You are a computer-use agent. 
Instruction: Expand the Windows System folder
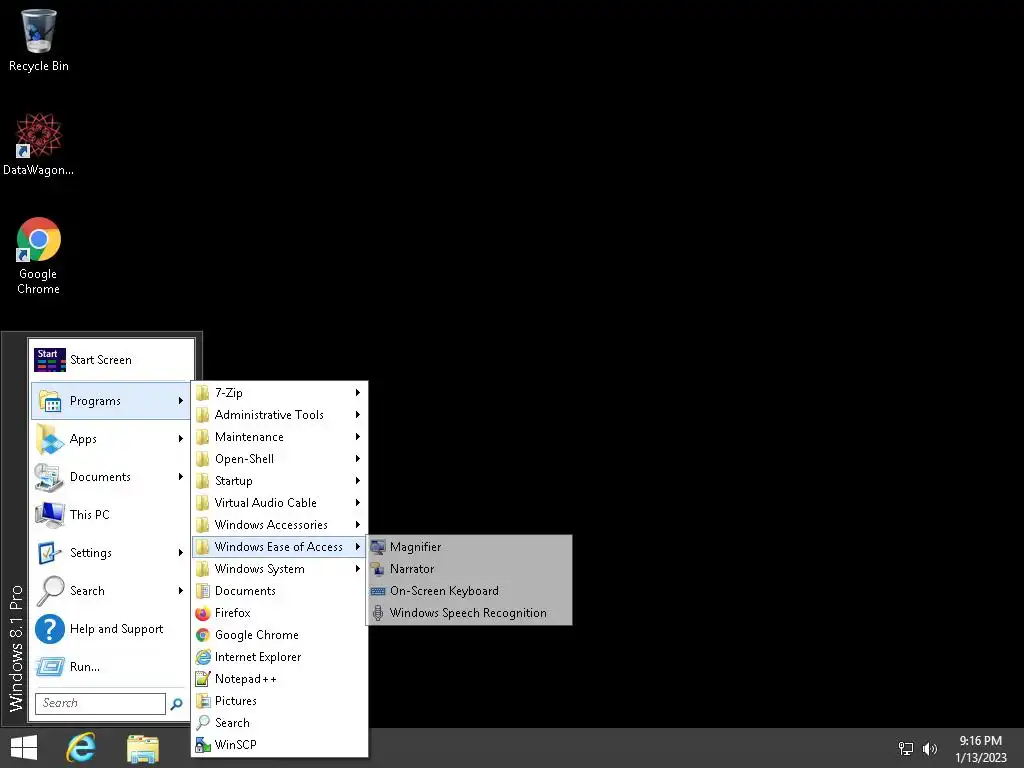point(280,569)
